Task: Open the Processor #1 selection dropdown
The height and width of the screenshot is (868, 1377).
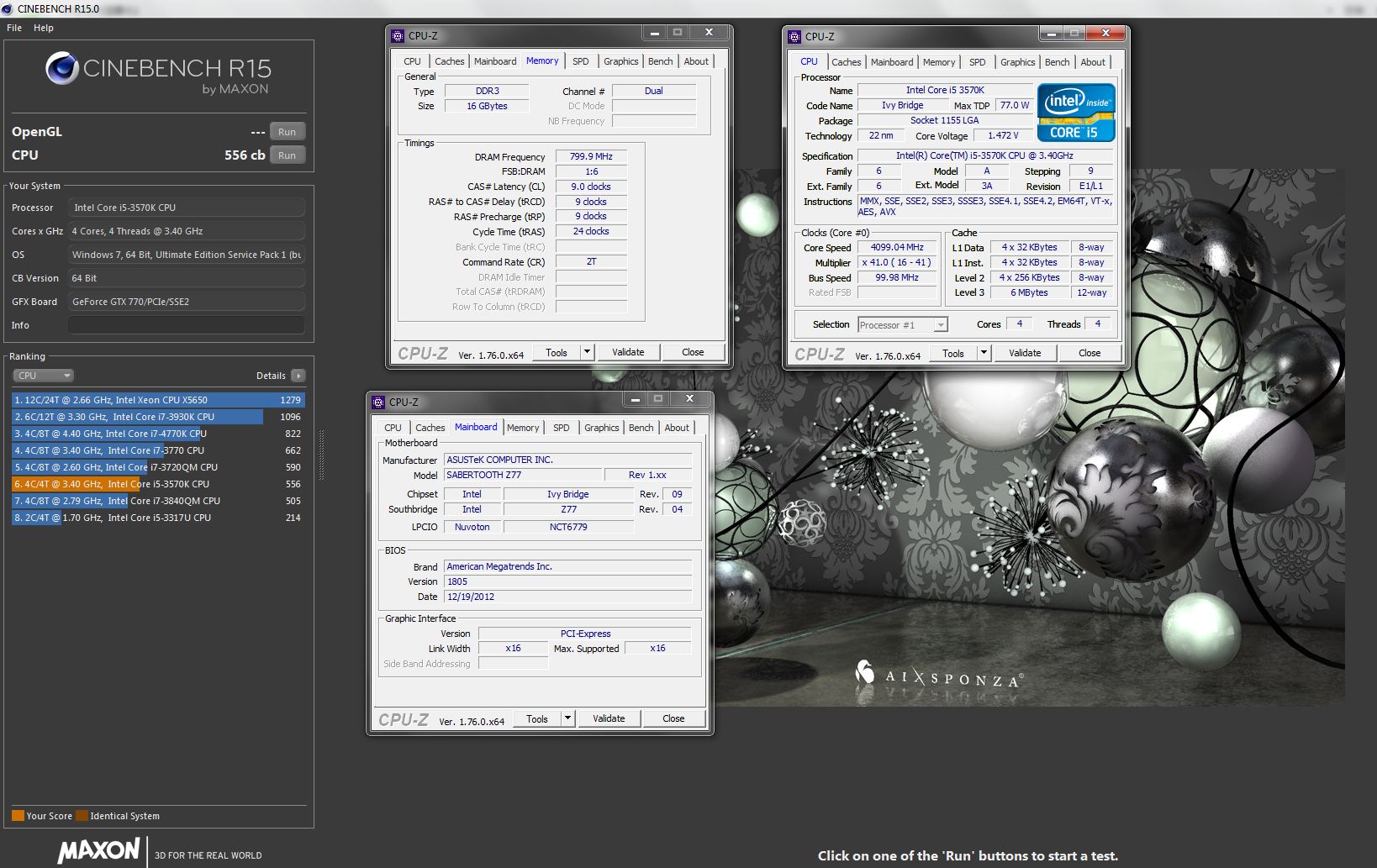Action: [903, 325]
